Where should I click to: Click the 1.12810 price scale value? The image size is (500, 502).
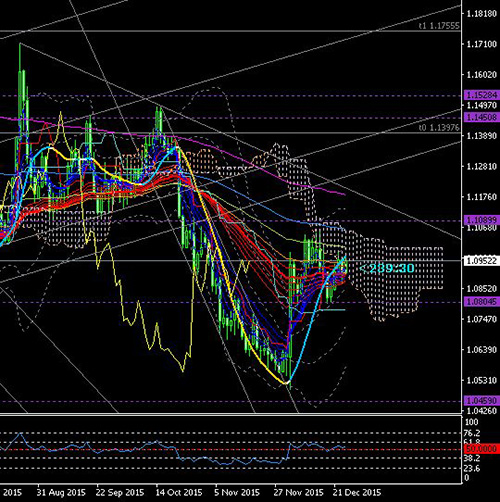pos(482,166)
